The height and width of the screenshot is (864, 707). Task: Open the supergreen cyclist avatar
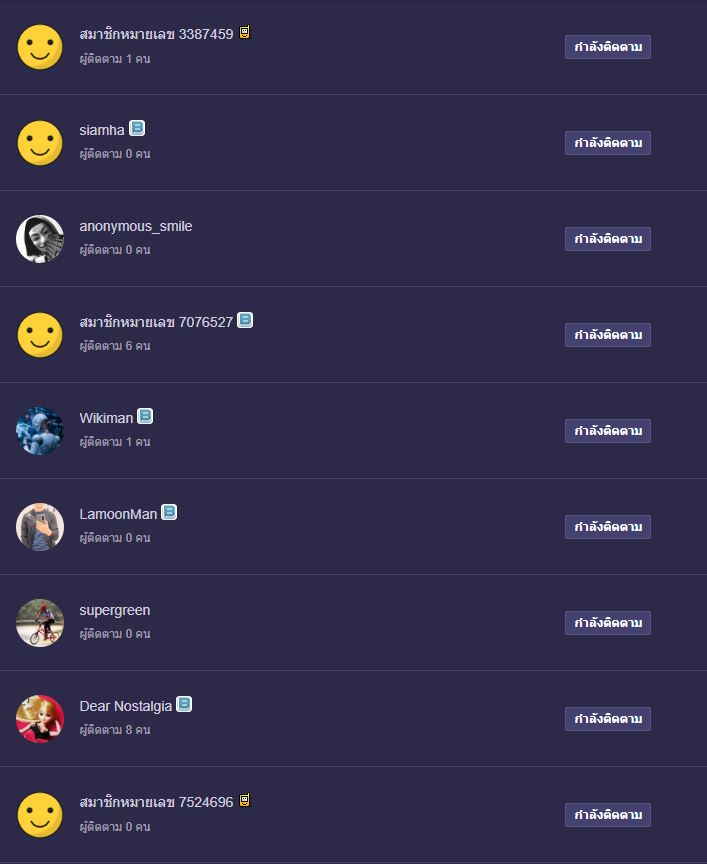40,623
